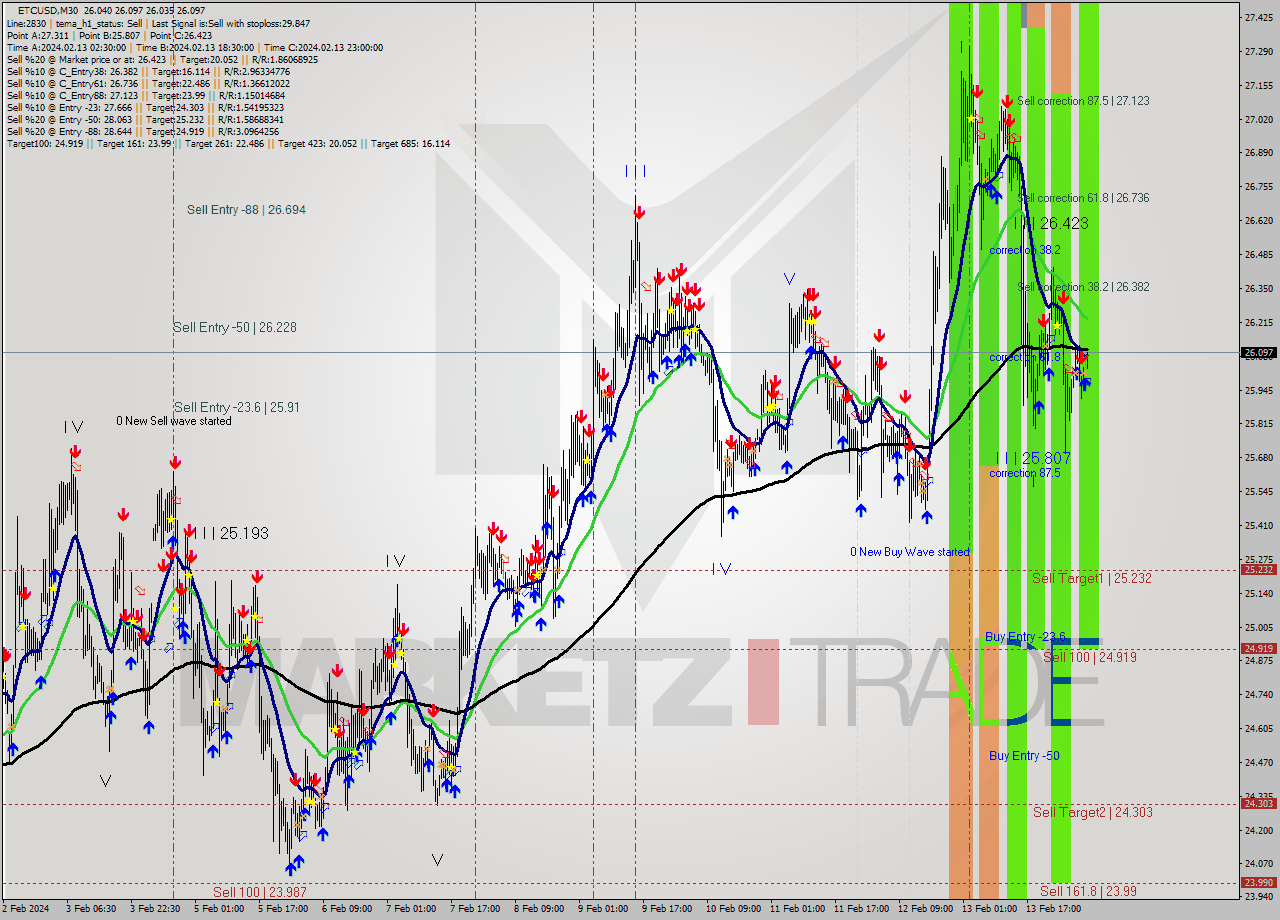
Task: Click 'Sell correction 38.2 | 26.382' label
Action: click(x=1083, y=287)
